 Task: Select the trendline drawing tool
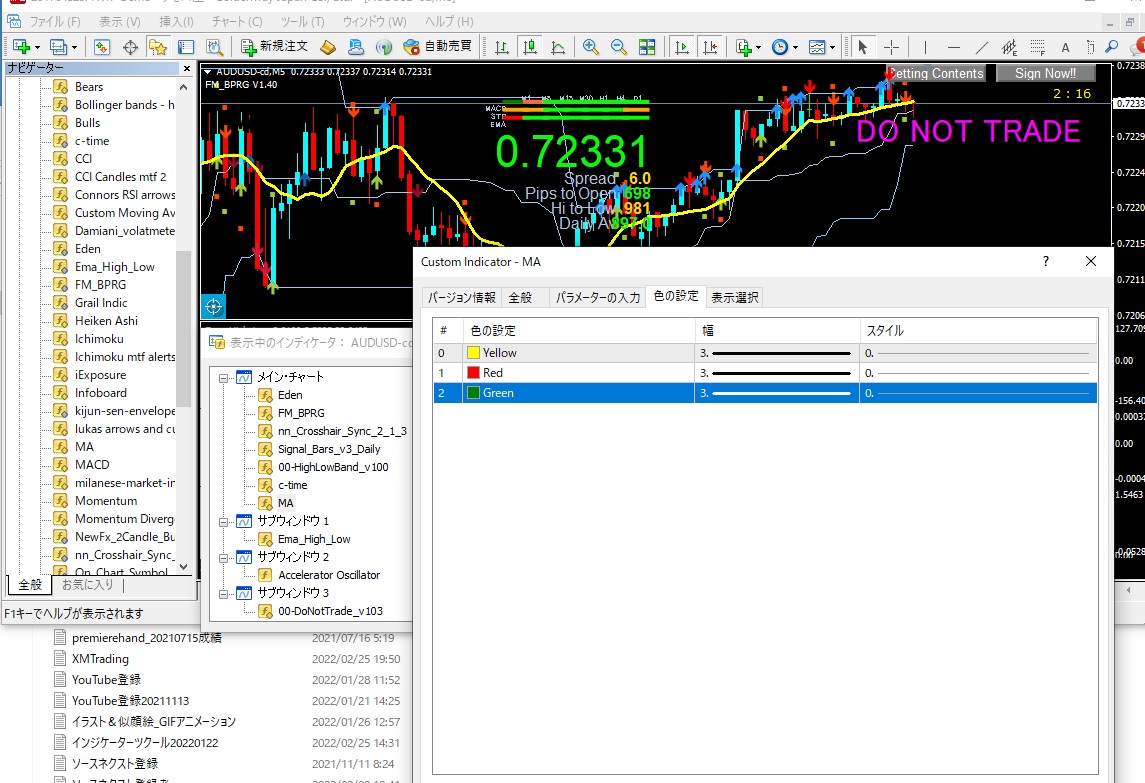(x=981, y=47)
